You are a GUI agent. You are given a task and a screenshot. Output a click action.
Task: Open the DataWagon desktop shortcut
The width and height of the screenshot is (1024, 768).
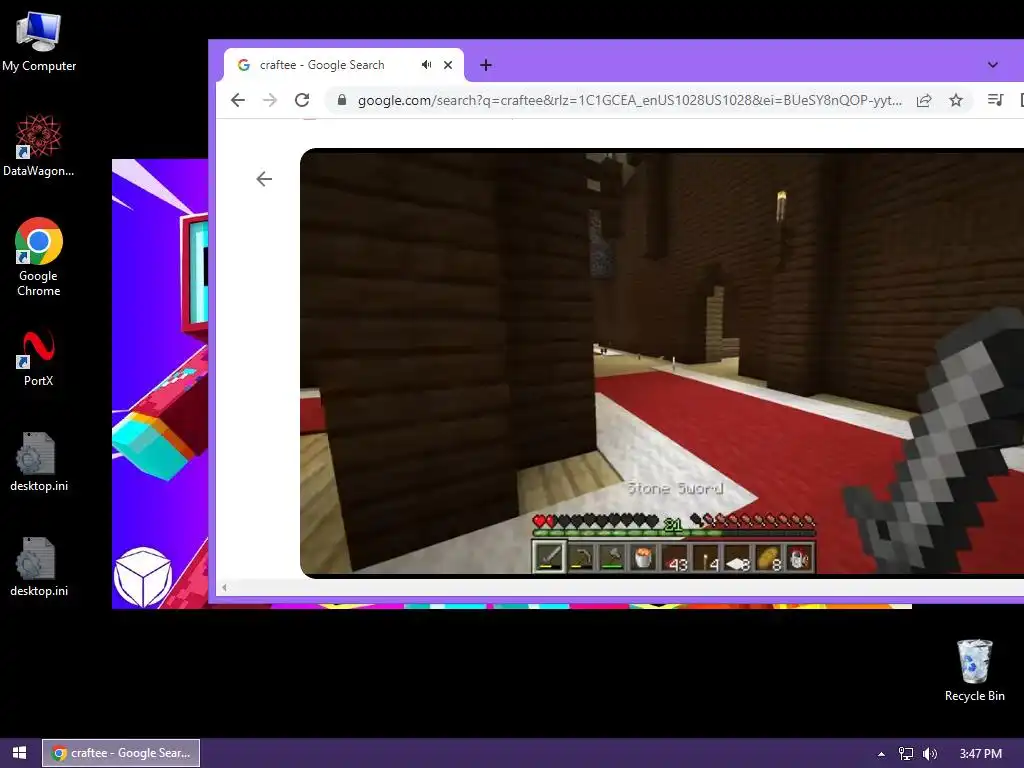coord(39,146)
